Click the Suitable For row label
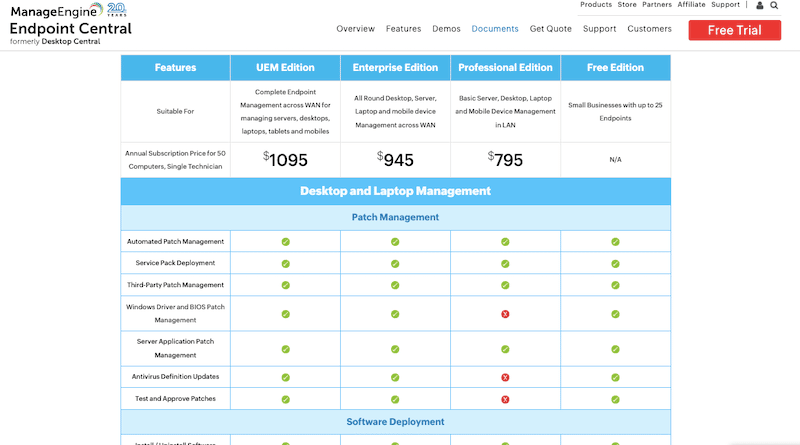Screen dimensions: 800x445 176,111
